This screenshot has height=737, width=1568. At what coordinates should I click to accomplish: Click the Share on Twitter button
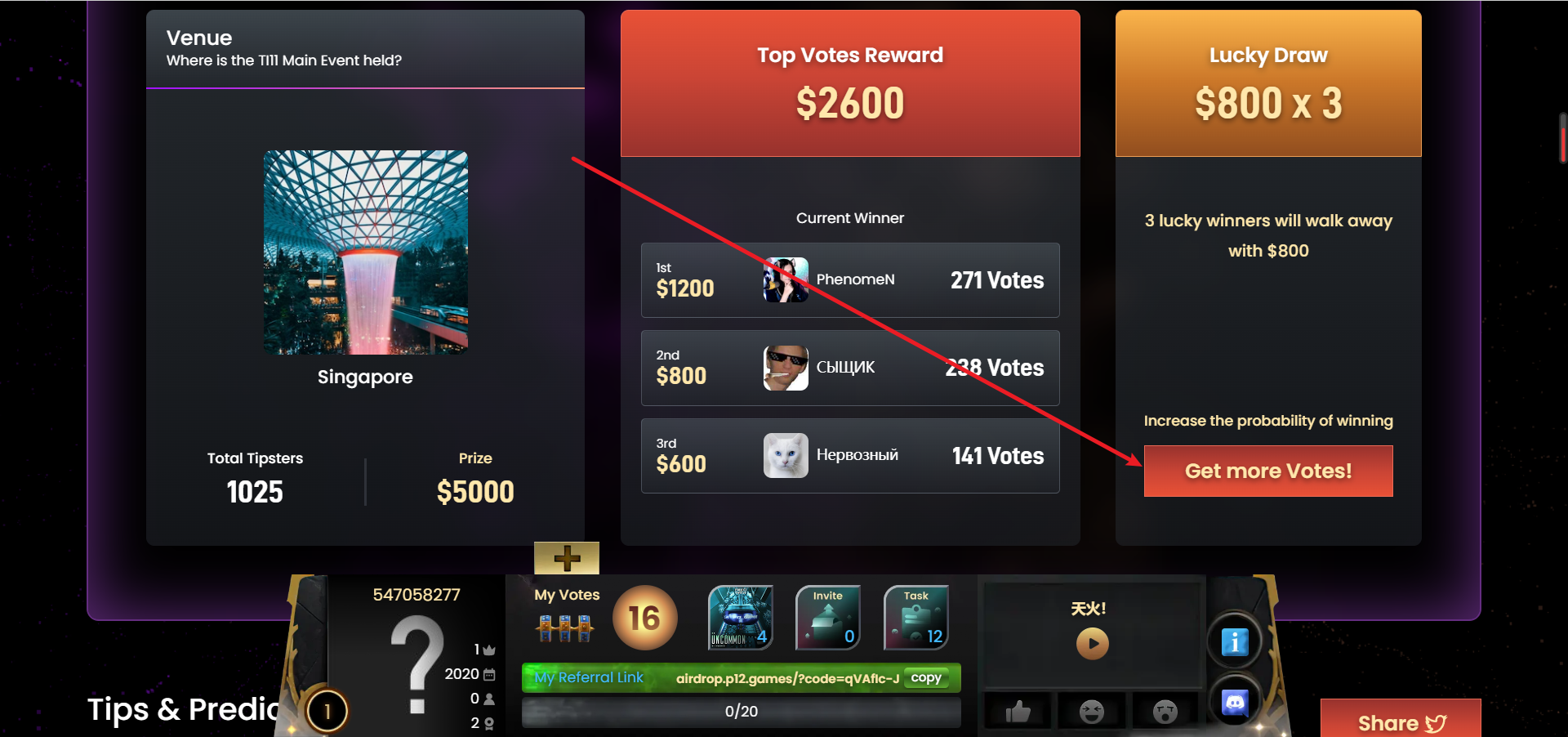(x=1401, y=720)
